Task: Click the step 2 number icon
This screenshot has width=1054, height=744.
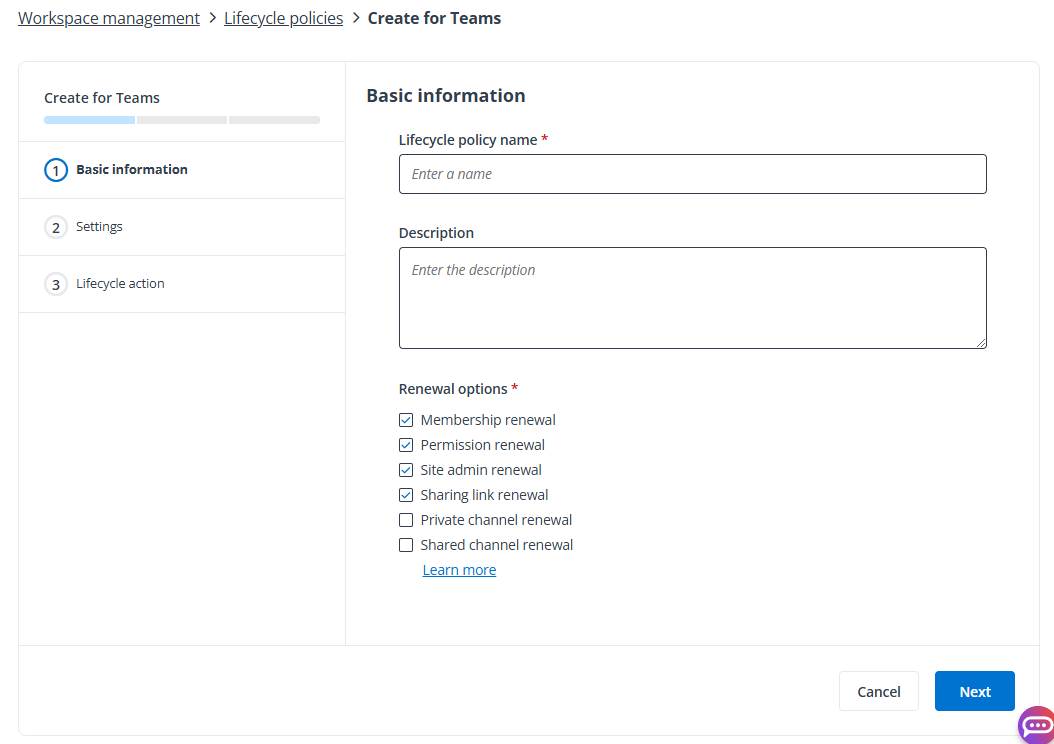Action: [x=56, y=227]
